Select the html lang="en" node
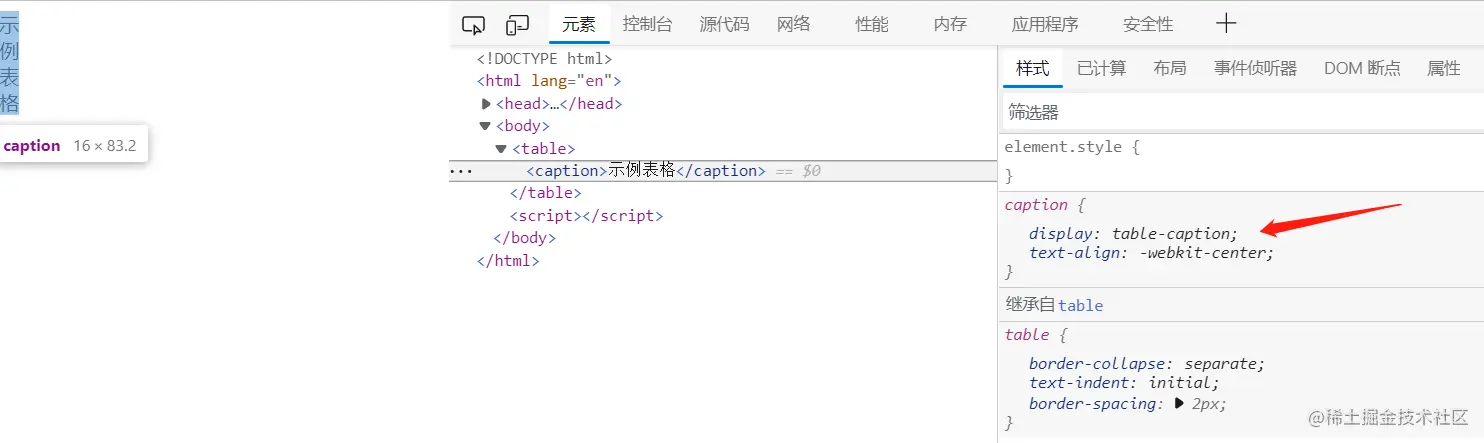The height and width of the screenshot is (443, 1484). point(549,81)
